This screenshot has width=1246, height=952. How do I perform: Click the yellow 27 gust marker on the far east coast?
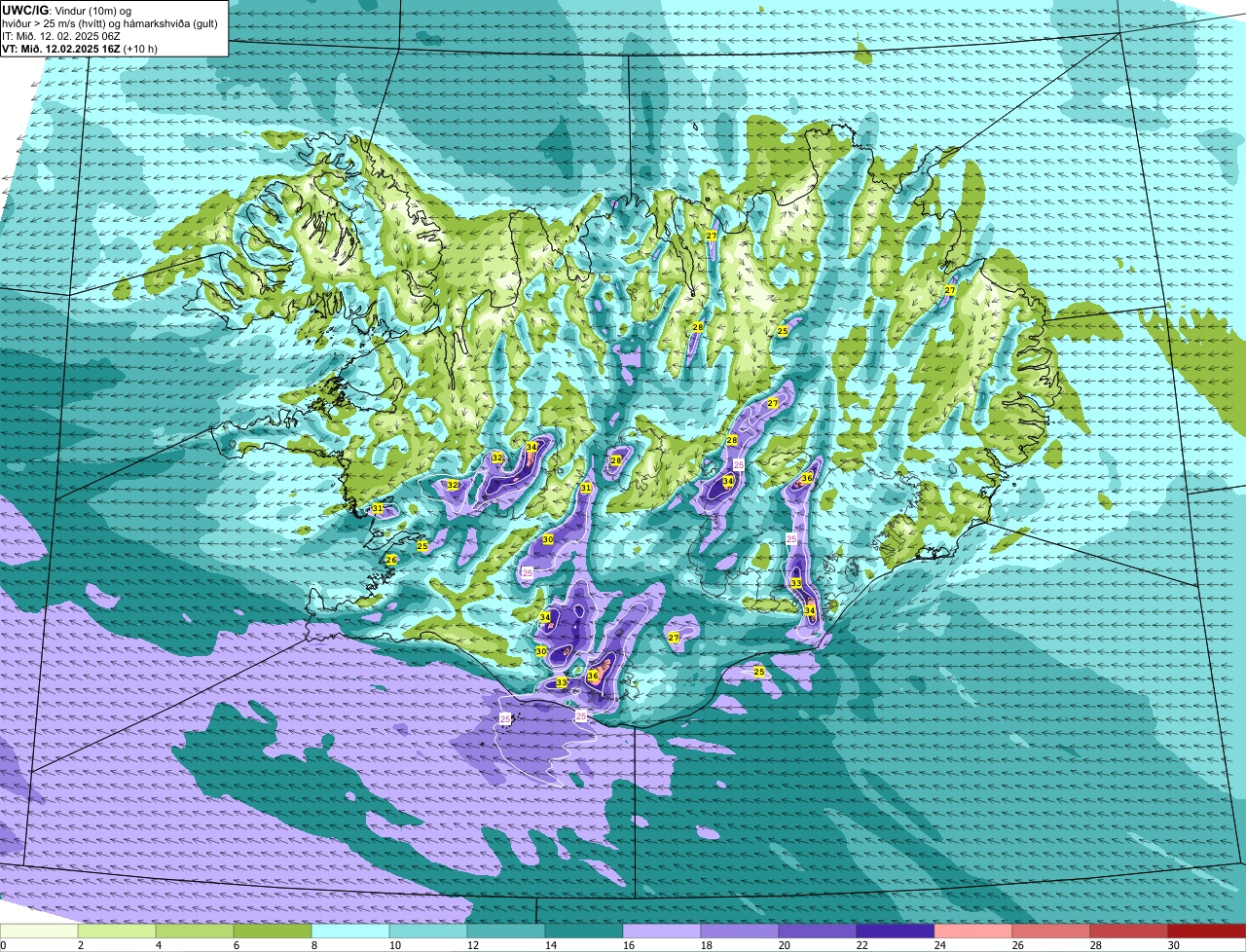[x=950, y=290]
